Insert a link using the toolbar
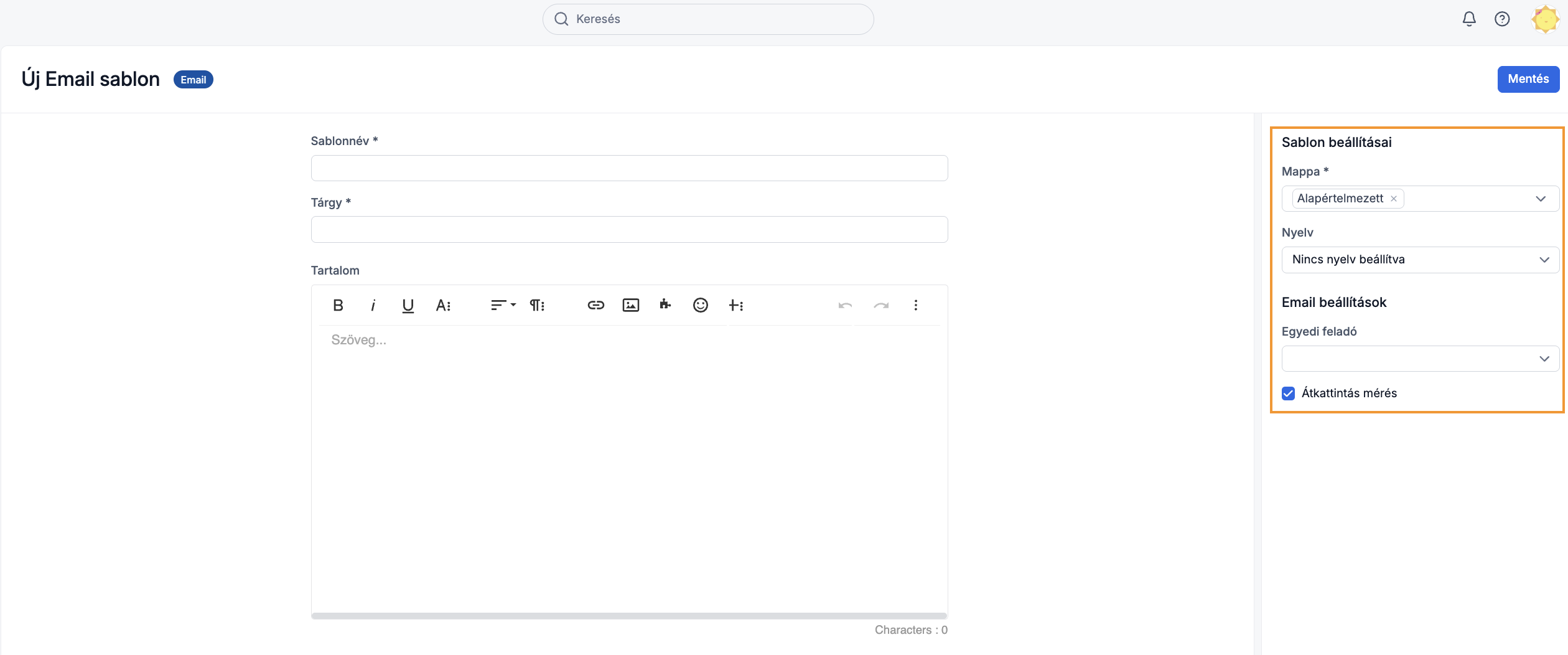This screenshot has height=655, width=1568. pos(595,305)
